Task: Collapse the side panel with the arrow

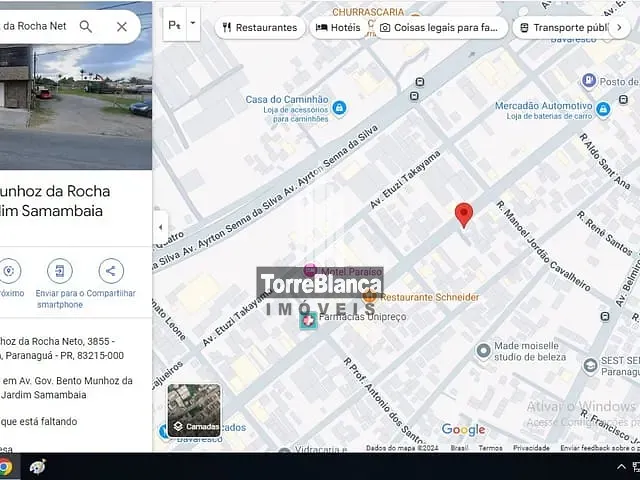Action: [160, 227]
